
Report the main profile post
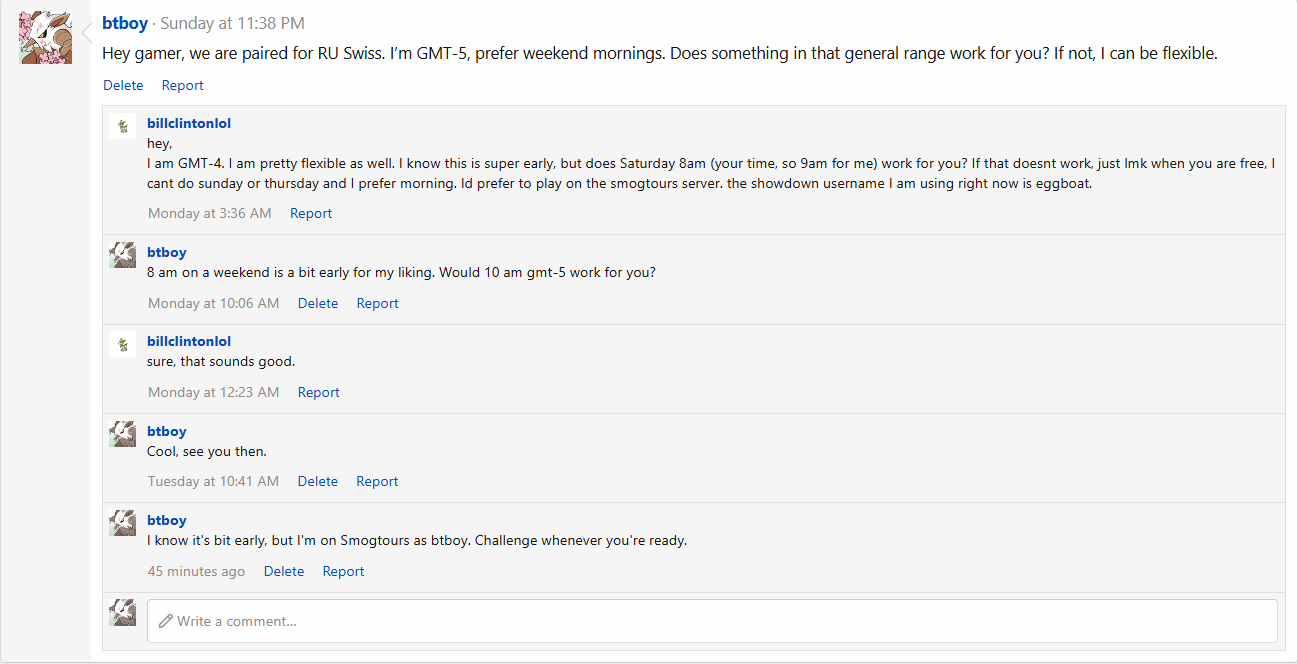[x=183, y=86]
